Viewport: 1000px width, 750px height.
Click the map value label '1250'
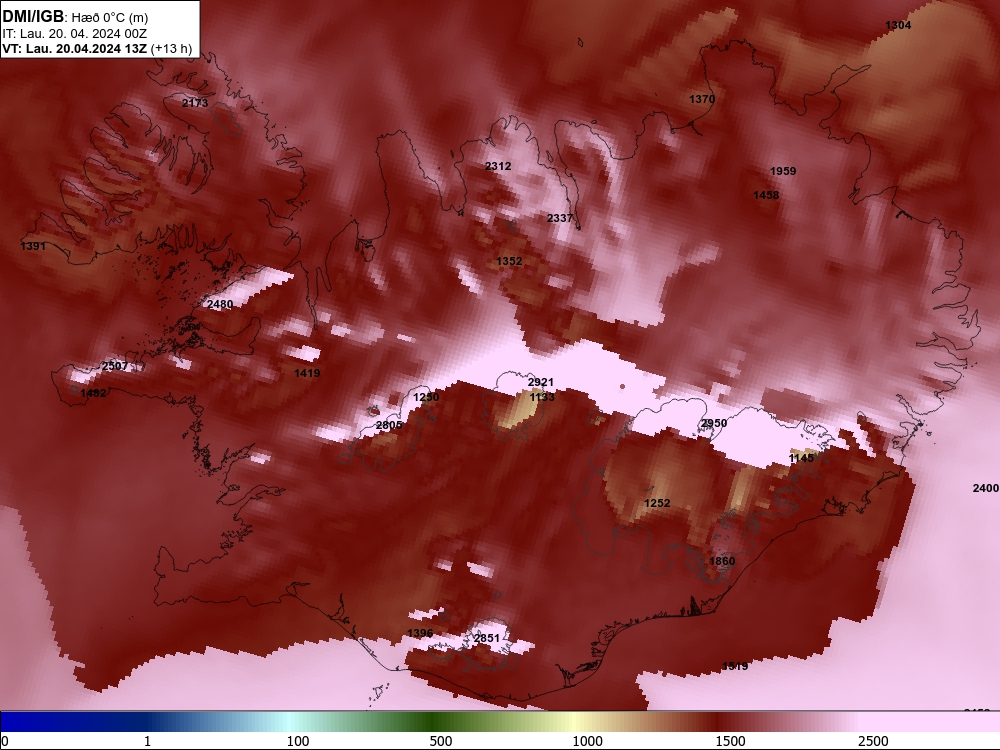click(426, 397)
